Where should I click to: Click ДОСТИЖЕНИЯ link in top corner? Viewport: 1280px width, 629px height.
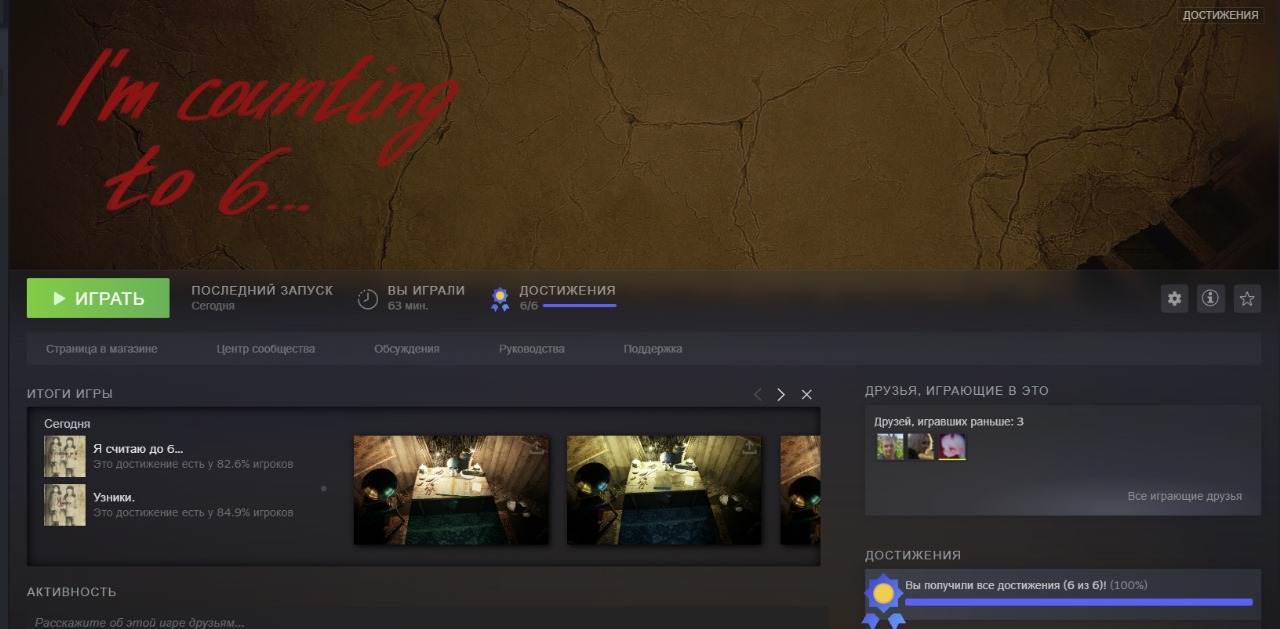click(1220, 15)
